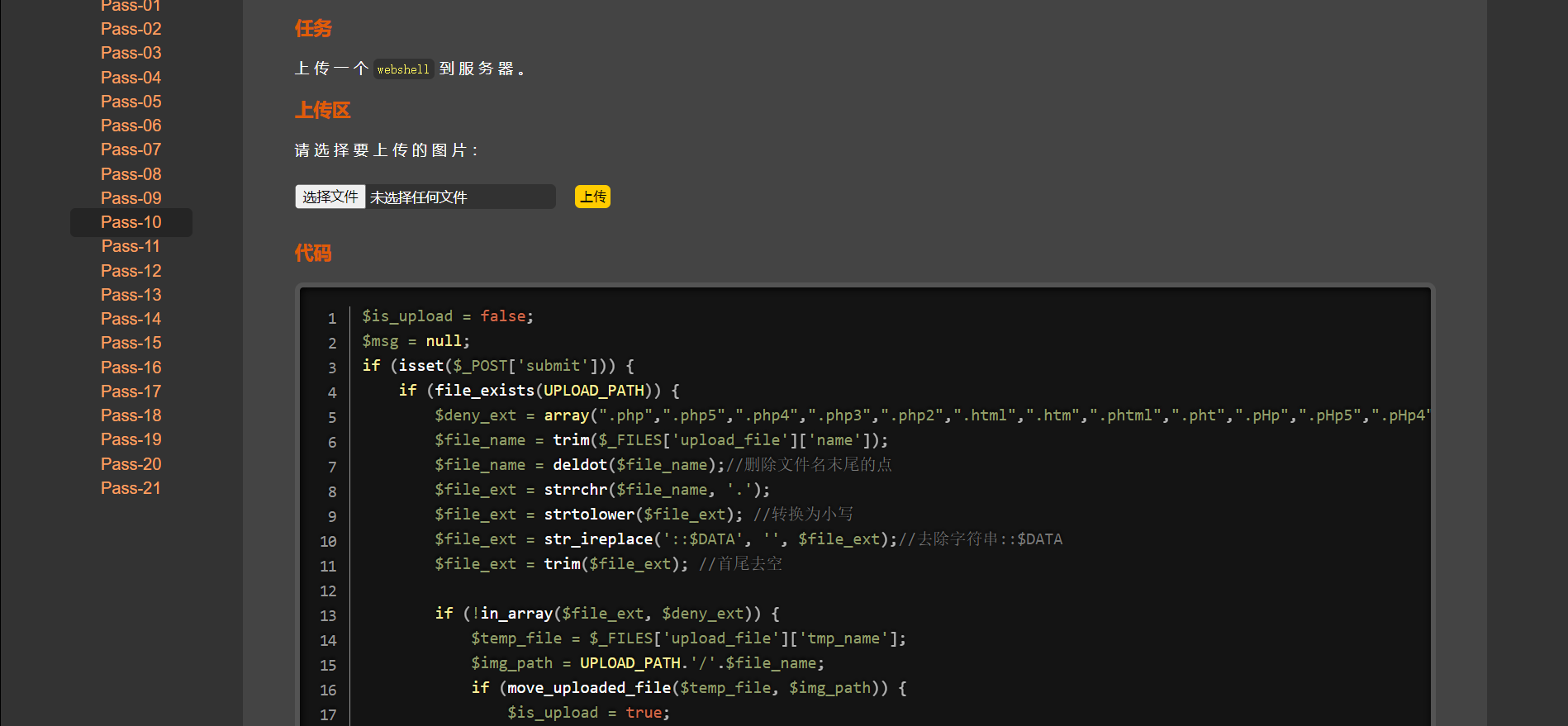Go to Pass-20 level
Image resolution: width=1568 pixels, height=726 pixels.
[131, 464]
